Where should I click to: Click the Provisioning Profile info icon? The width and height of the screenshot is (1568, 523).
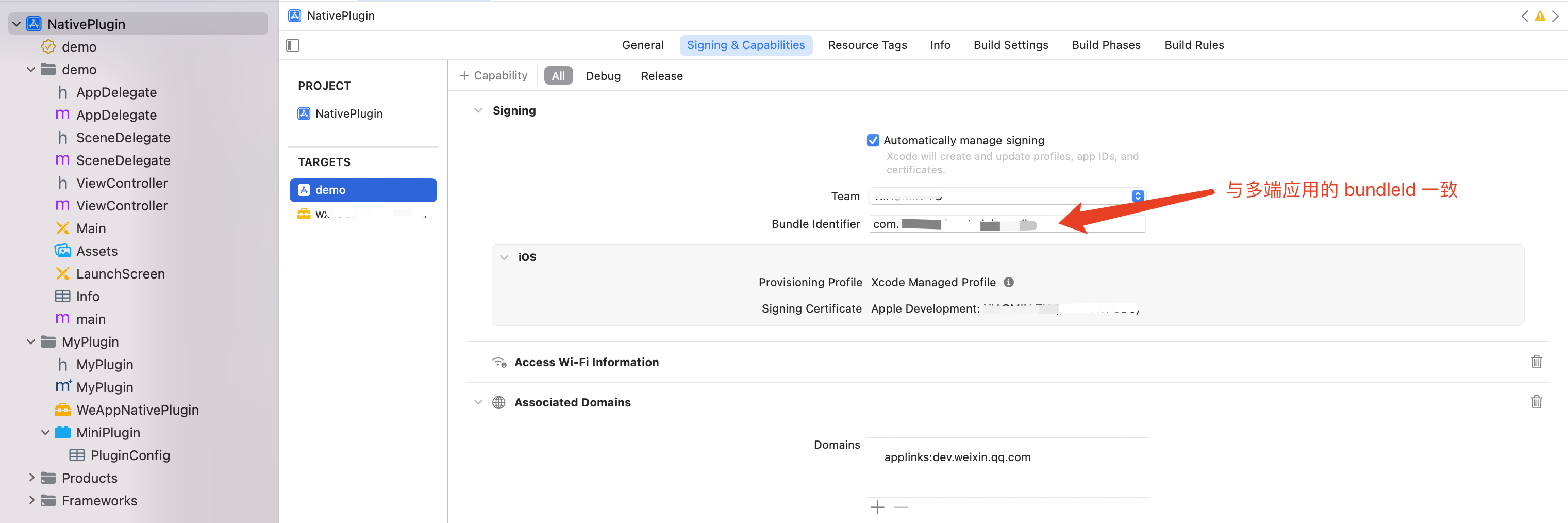pyautogui.click(x=1009, y=283)
